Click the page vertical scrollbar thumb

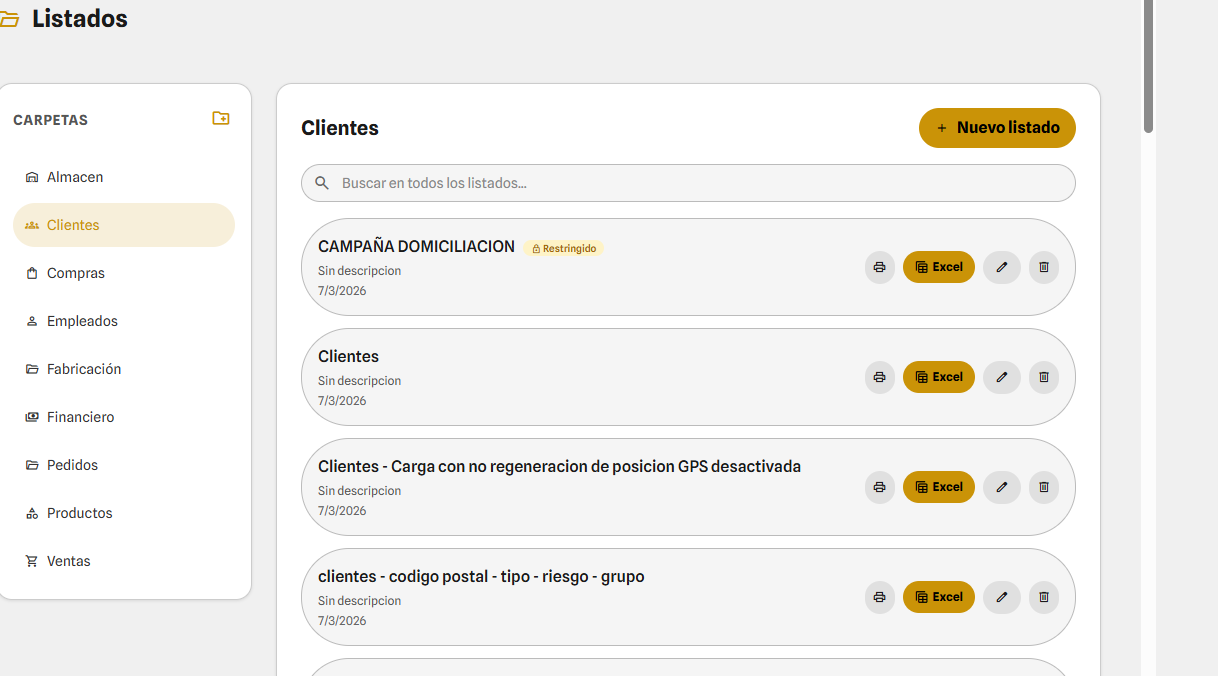pos(1149,66)
